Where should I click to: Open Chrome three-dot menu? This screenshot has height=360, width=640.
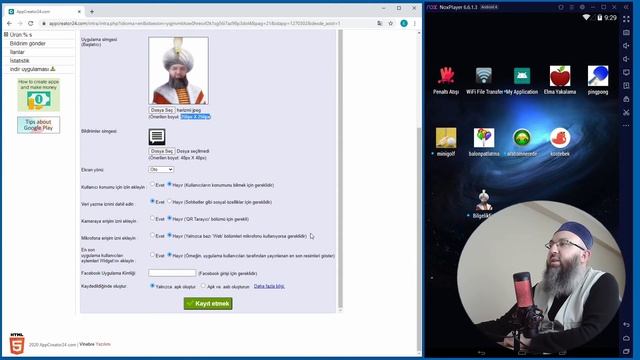click(415, 23)
